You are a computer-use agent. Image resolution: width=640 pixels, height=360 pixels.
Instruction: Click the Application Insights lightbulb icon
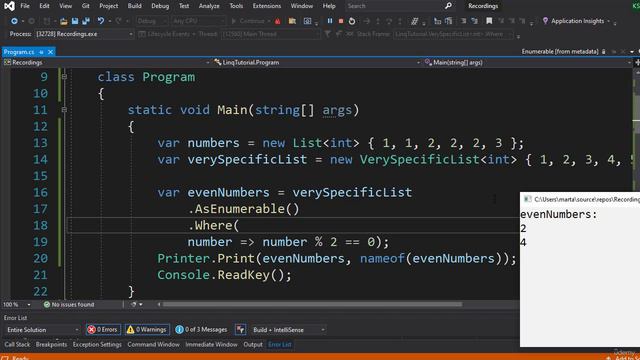click(545, 21)
